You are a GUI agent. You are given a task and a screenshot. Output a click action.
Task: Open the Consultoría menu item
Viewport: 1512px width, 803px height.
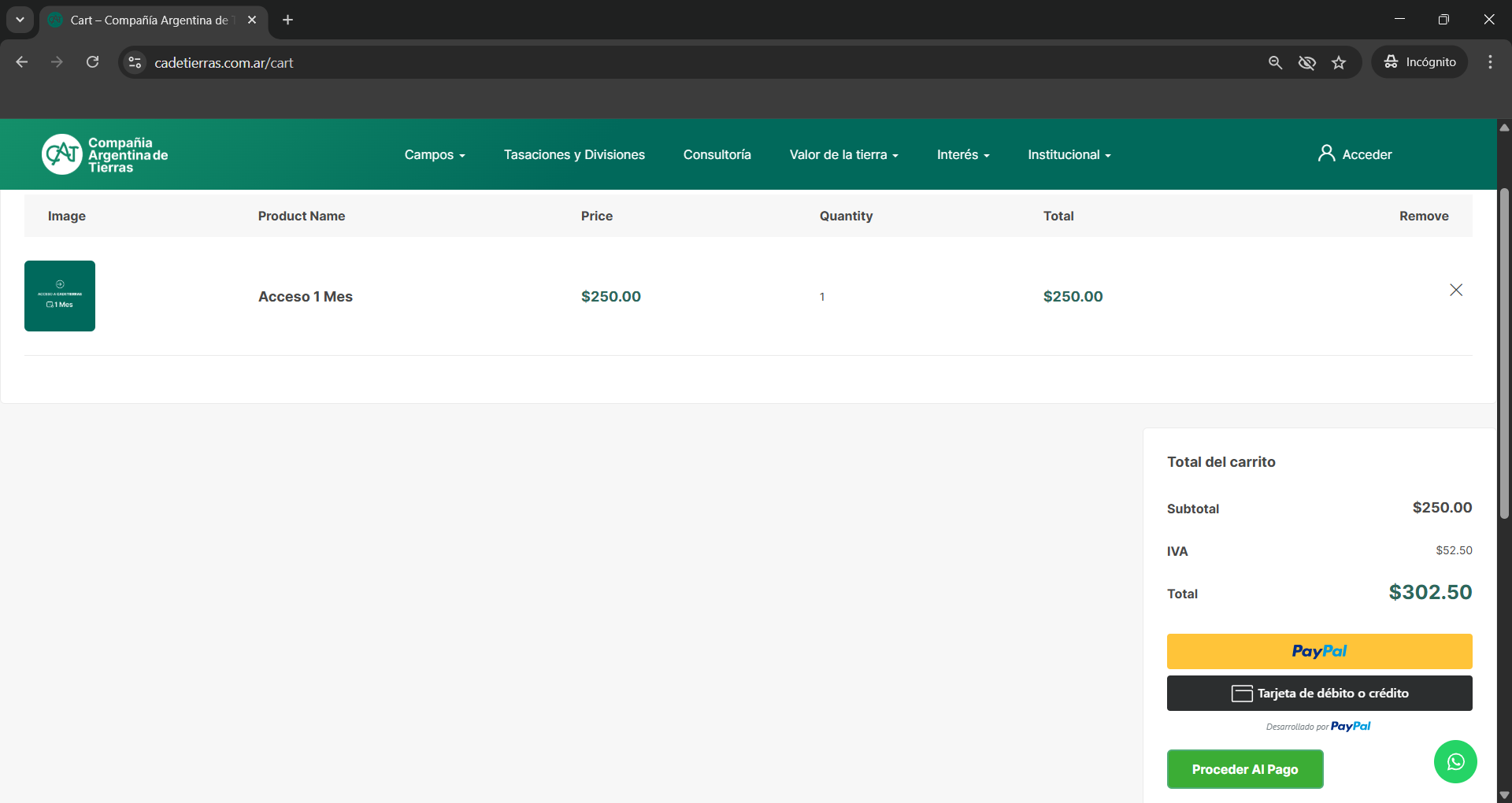pyautogui.click(x=717, y=154)
